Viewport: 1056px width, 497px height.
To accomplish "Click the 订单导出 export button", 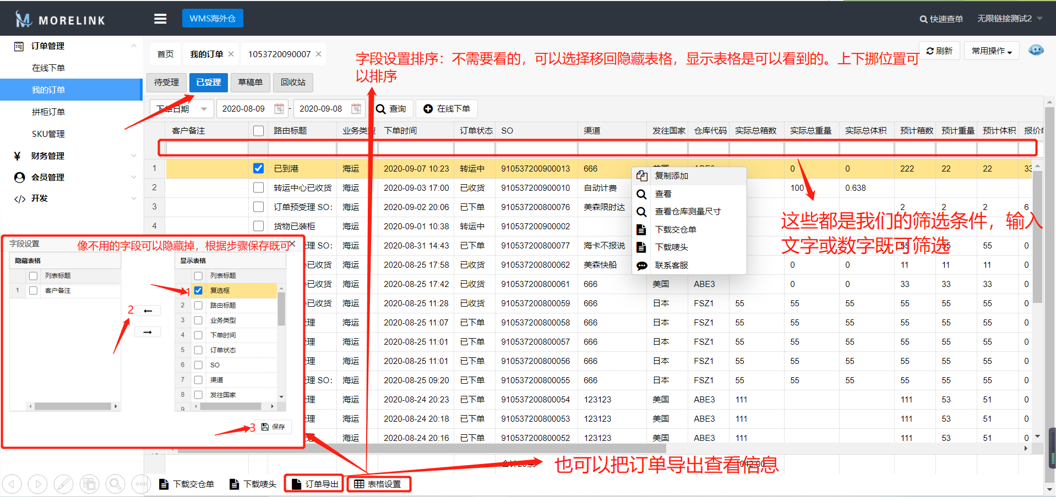I will (315, 484).
